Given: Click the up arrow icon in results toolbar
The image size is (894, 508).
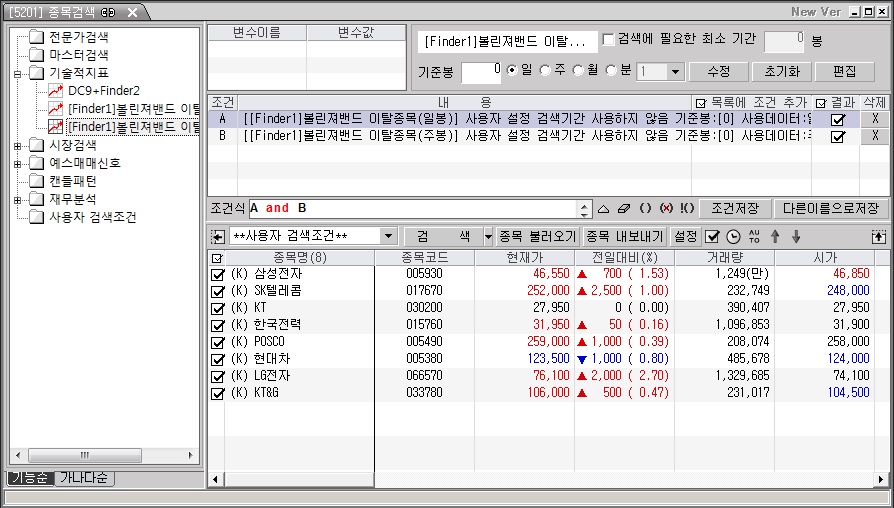Looking at the screenshot, I should coord(774,237).
